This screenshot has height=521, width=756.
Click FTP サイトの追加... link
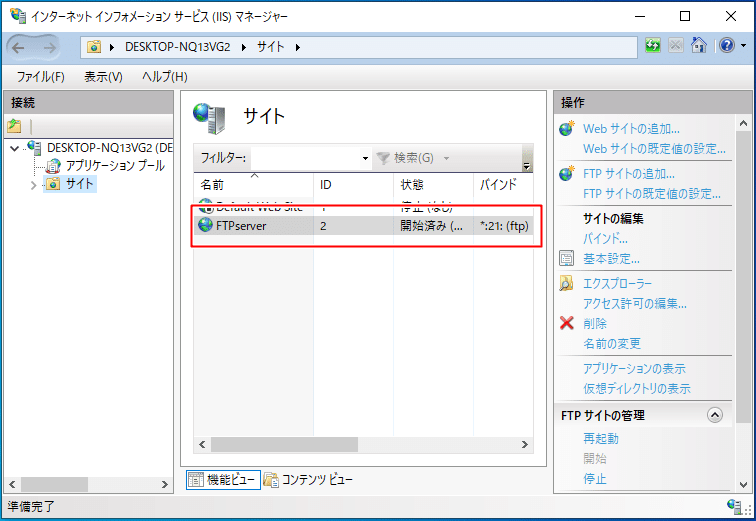[x=629, y=174]
